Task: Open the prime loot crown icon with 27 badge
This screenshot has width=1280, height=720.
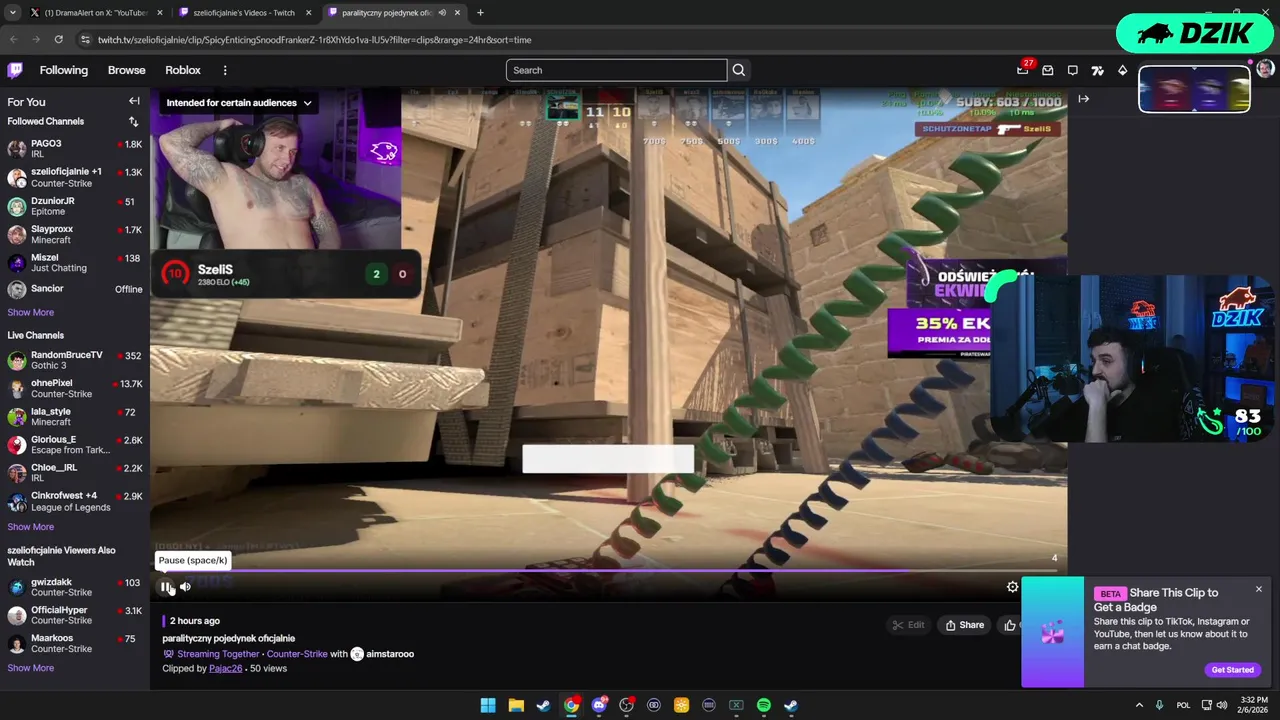Action: [x=1023, y=70]
